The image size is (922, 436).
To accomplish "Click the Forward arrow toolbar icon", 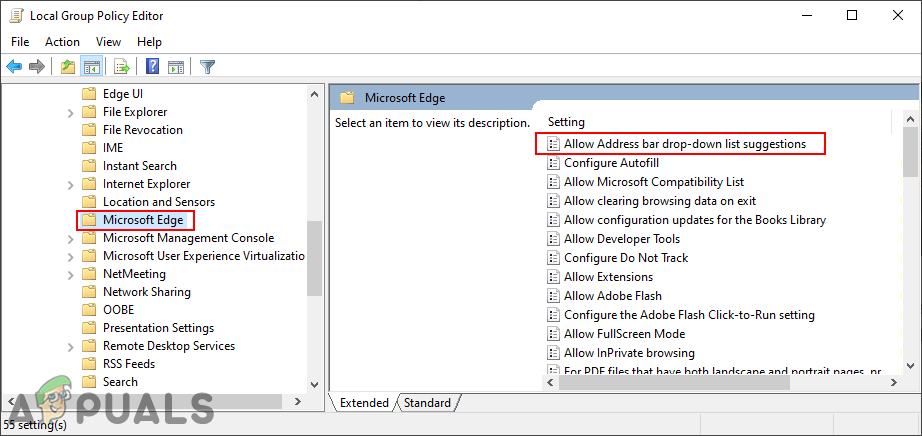I will coord(37,66).
